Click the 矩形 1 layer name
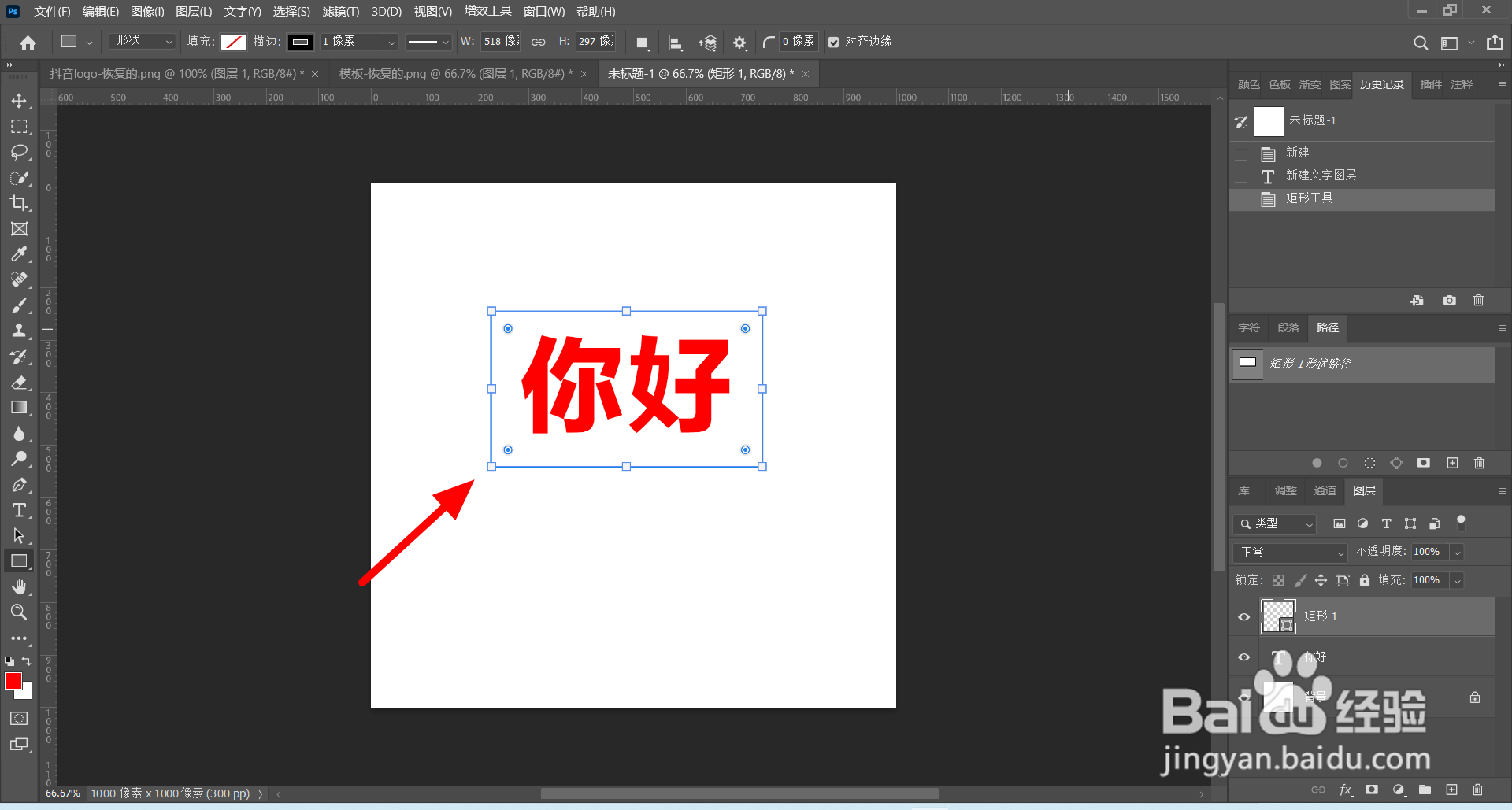 pyautogui.click(x=1321, y=616)
